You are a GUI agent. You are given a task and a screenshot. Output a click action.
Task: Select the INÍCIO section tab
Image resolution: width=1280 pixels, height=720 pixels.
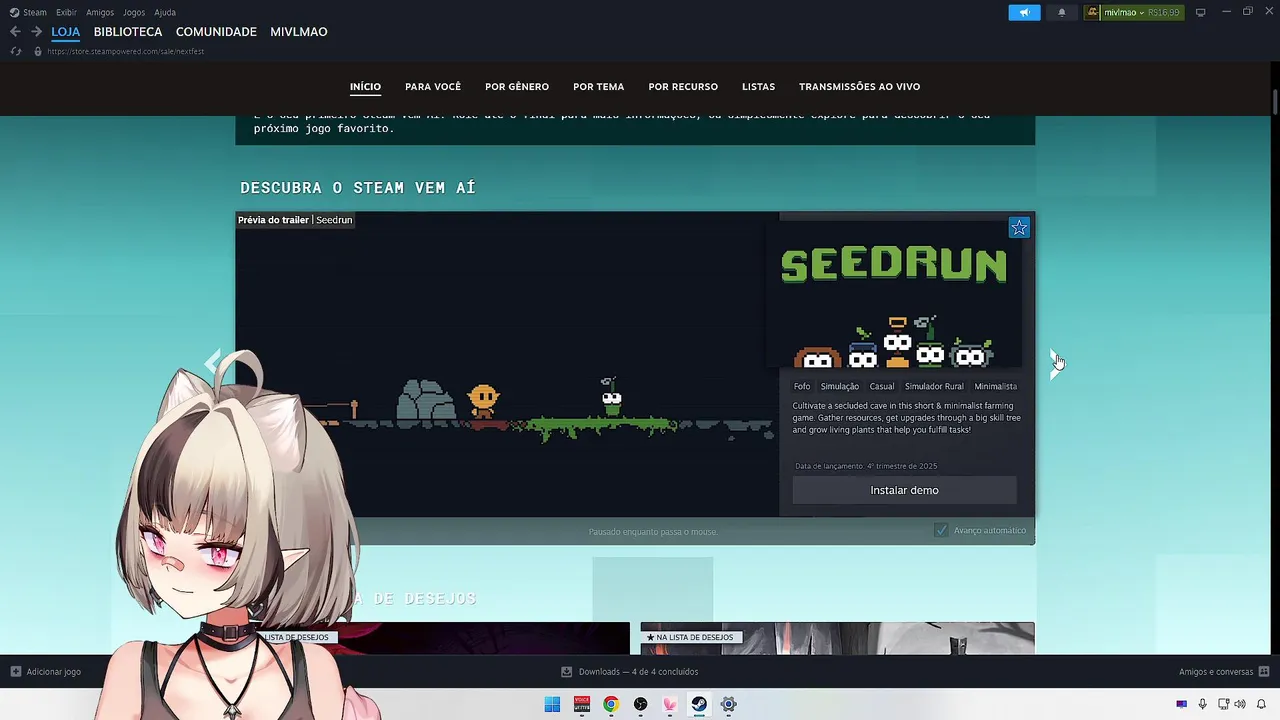click(365, 87)
